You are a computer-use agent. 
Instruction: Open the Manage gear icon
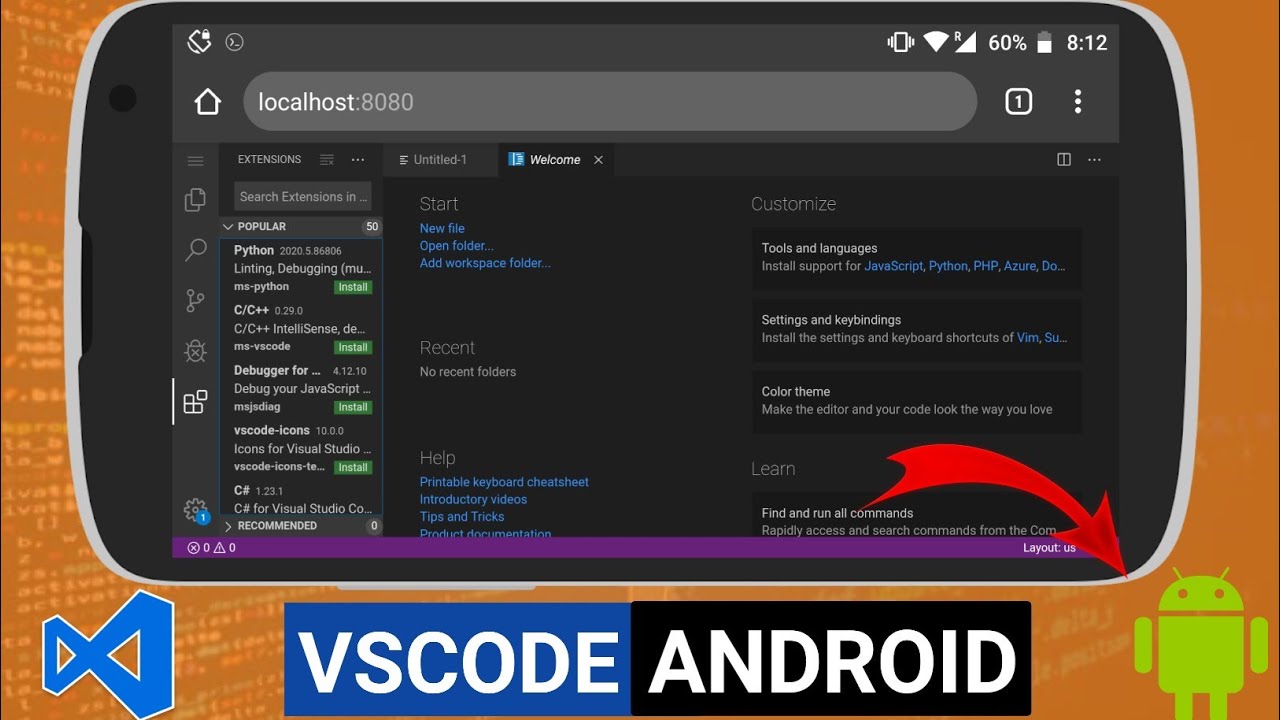click(195, 510)
